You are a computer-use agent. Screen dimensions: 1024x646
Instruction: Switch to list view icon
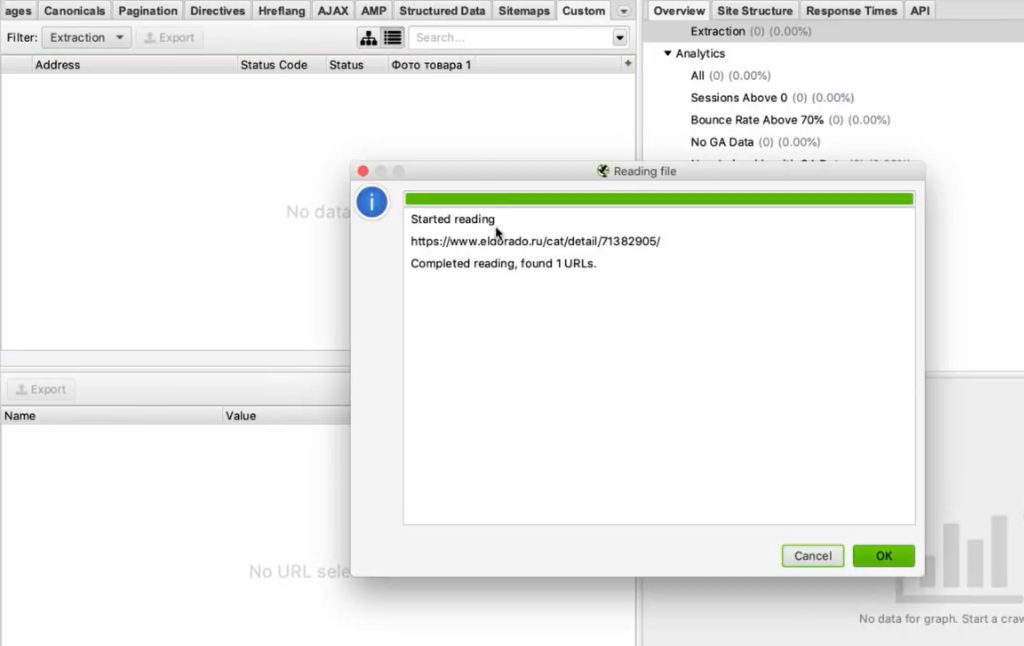coord(392,38)
